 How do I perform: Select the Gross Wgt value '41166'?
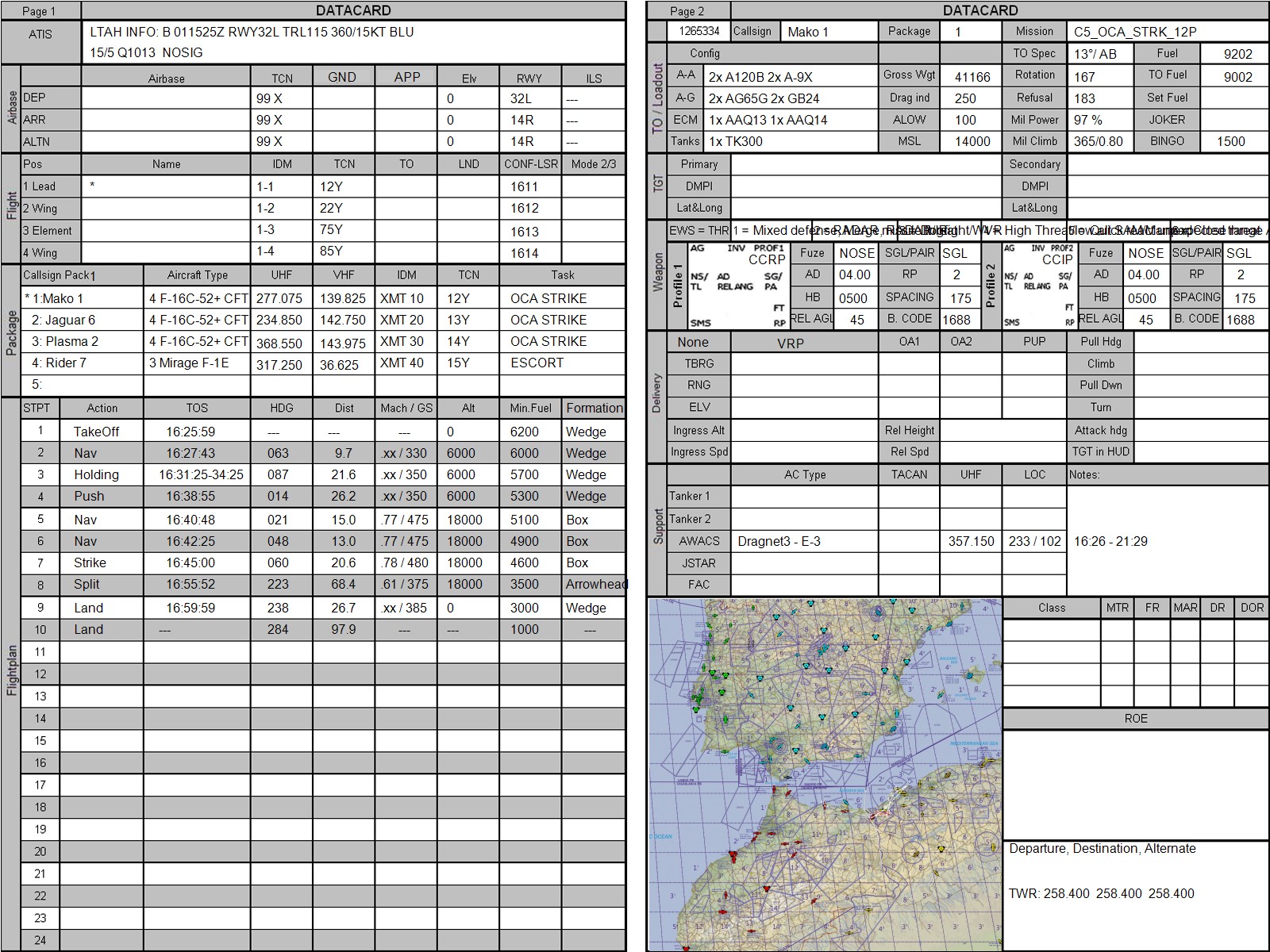[972, 78]
